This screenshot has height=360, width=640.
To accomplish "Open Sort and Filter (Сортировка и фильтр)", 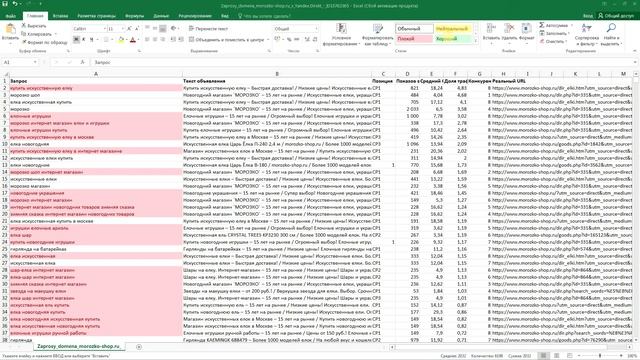I will pyautogui.click(x=587, y=34).
